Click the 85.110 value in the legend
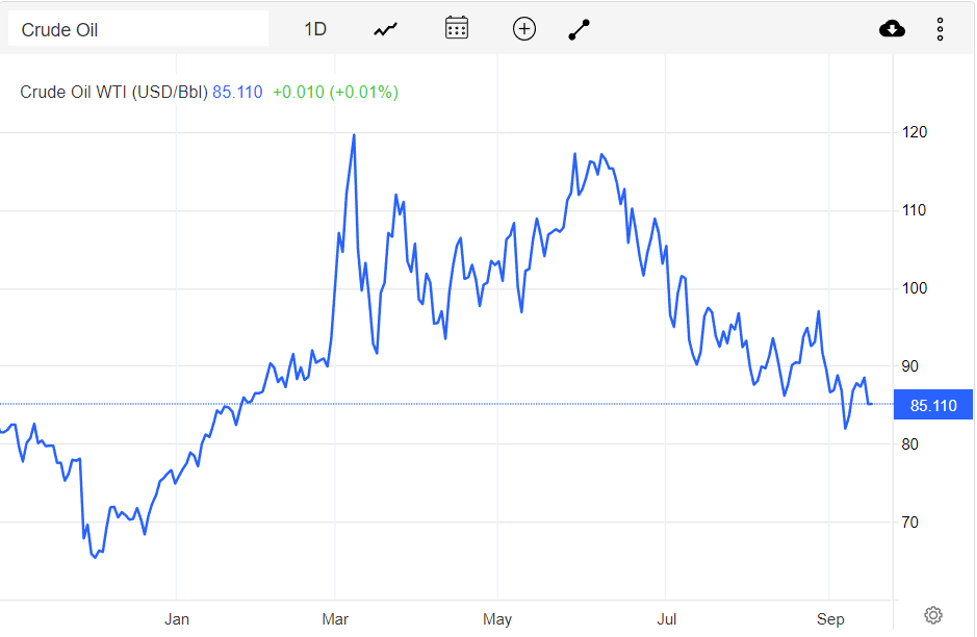The height and width of the screenshot is (637, 977). [237, 92]
